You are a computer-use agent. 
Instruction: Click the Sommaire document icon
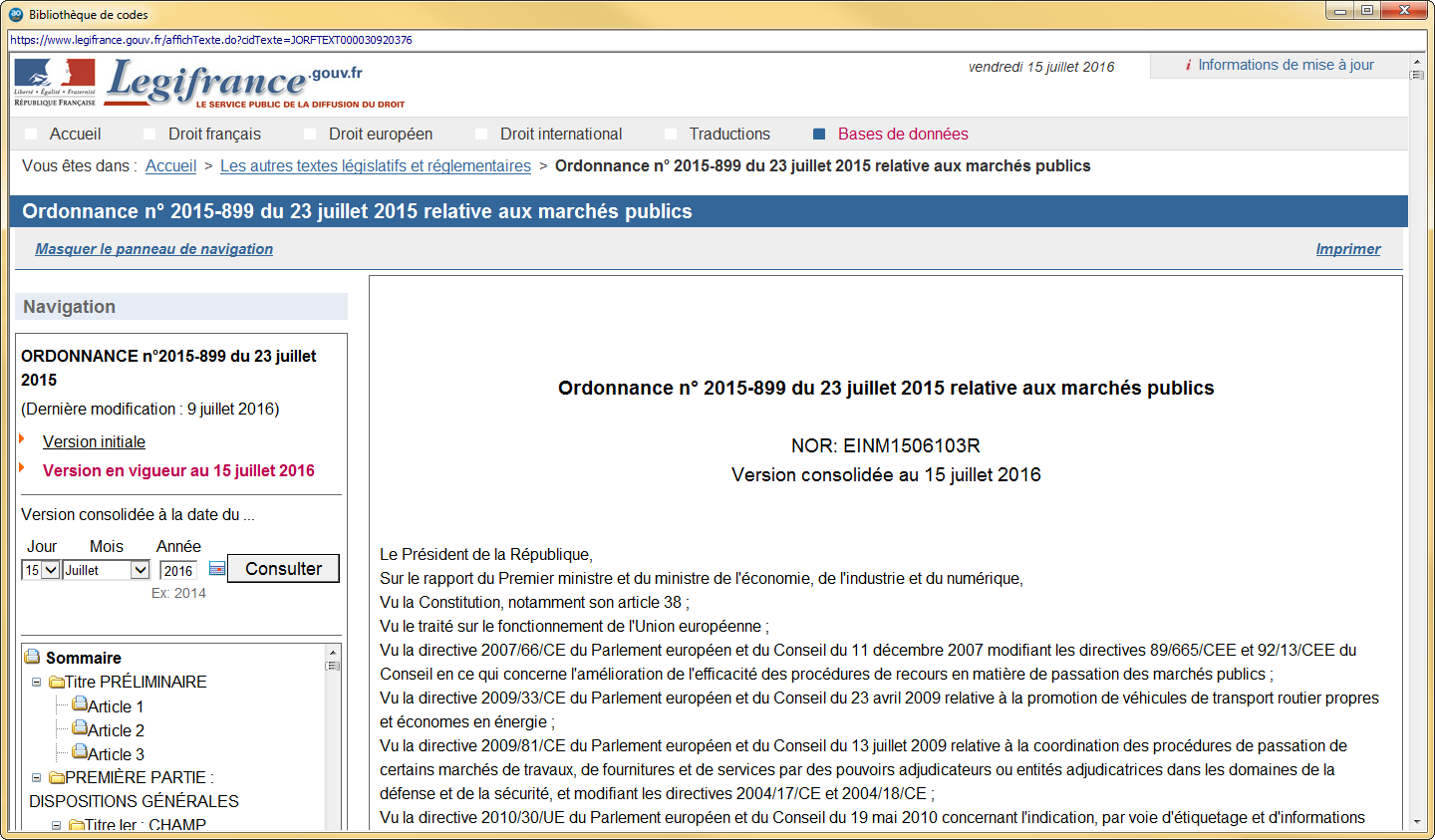click(x=32, y=657)
